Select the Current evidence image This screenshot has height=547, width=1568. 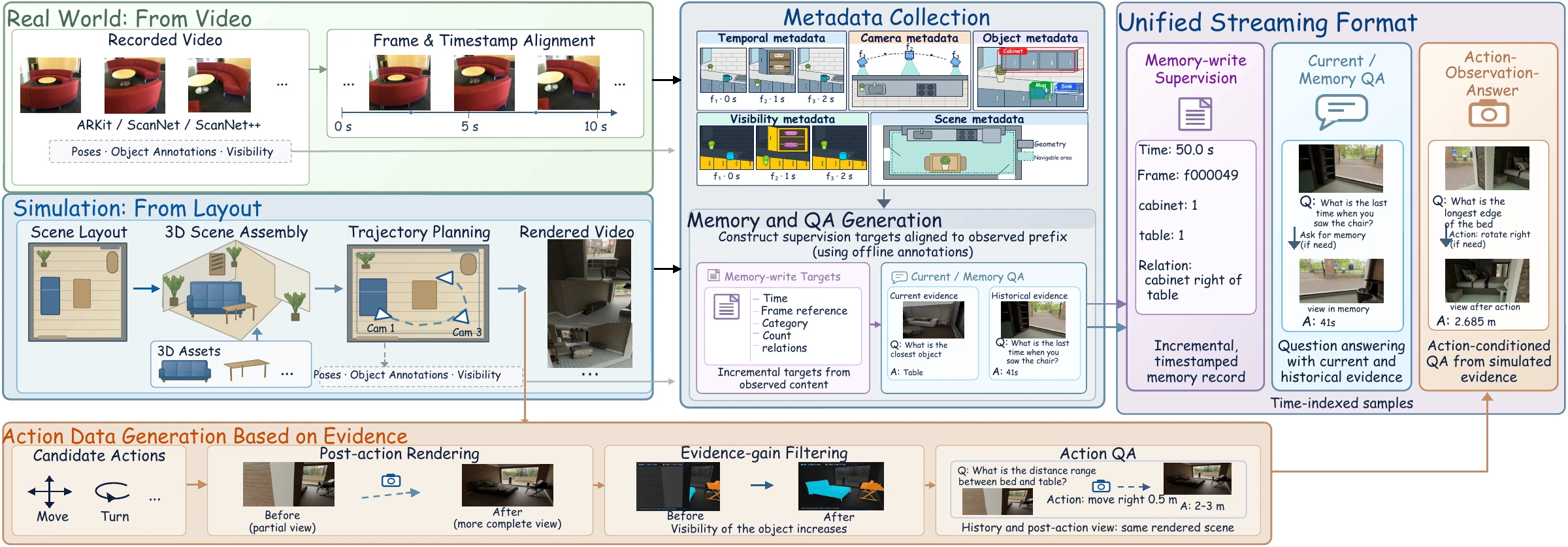(934, 320)
